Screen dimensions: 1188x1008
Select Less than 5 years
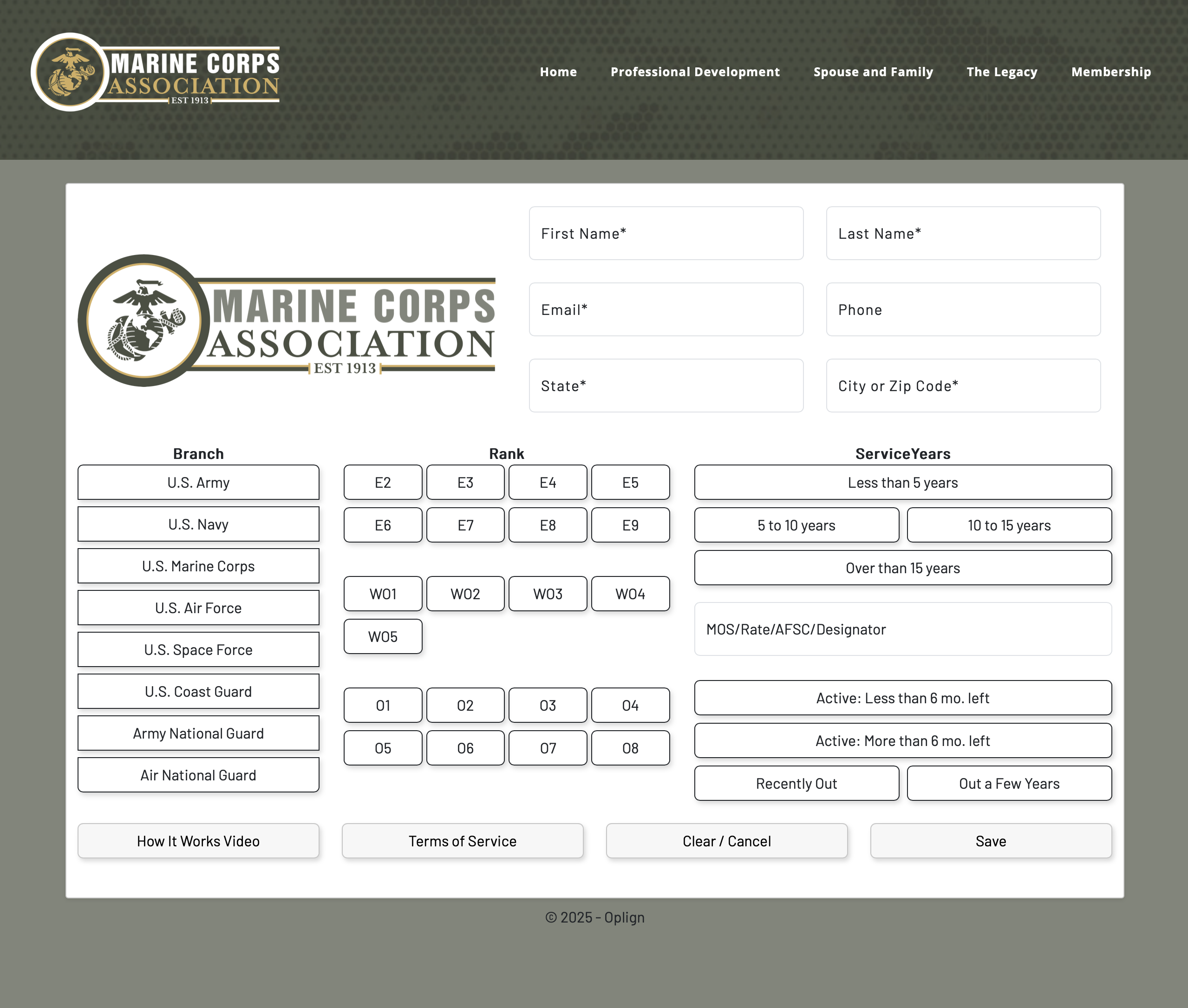tap(903, 482)
